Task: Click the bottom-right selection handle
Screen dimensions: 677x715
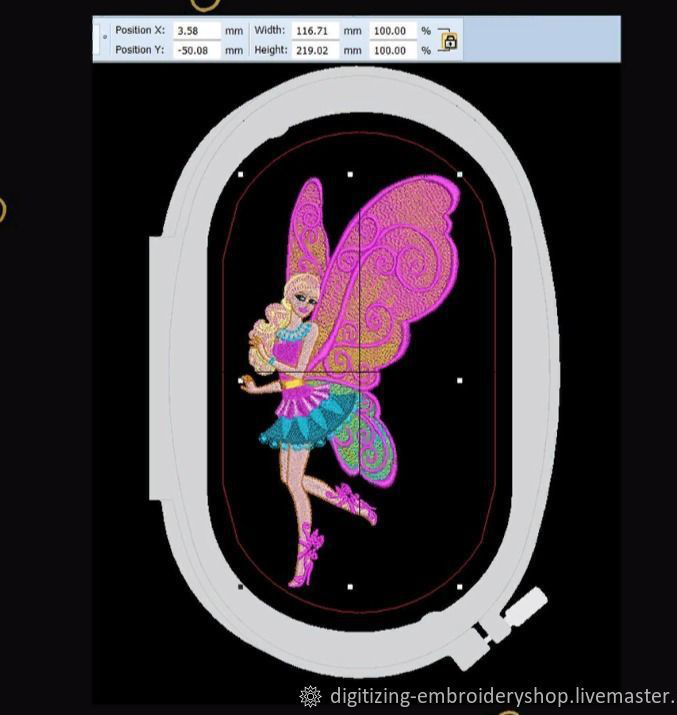Action: tap(459, 587)
